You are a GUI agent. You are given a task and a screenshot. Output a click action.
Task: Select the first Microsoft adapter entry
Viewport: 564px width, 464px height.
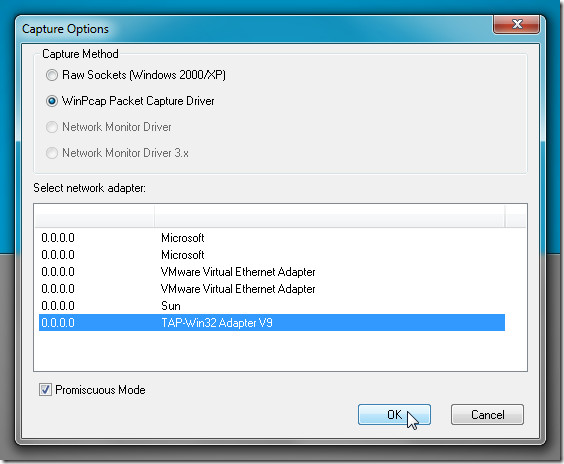[272, 238]
